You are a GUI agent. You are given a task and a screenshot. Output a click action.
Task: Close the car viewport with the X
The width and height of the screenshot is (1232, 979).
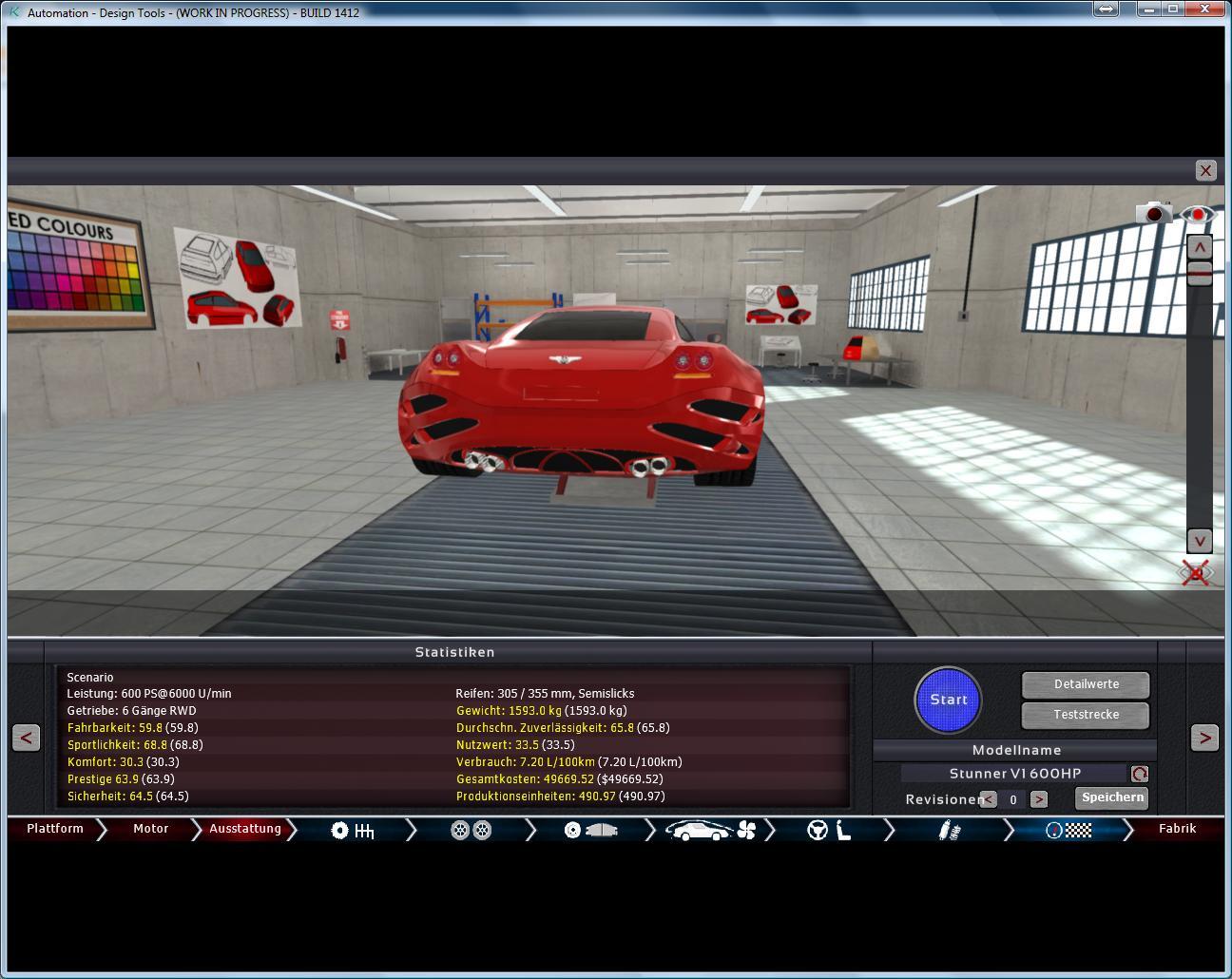[x=1205, y=170]
